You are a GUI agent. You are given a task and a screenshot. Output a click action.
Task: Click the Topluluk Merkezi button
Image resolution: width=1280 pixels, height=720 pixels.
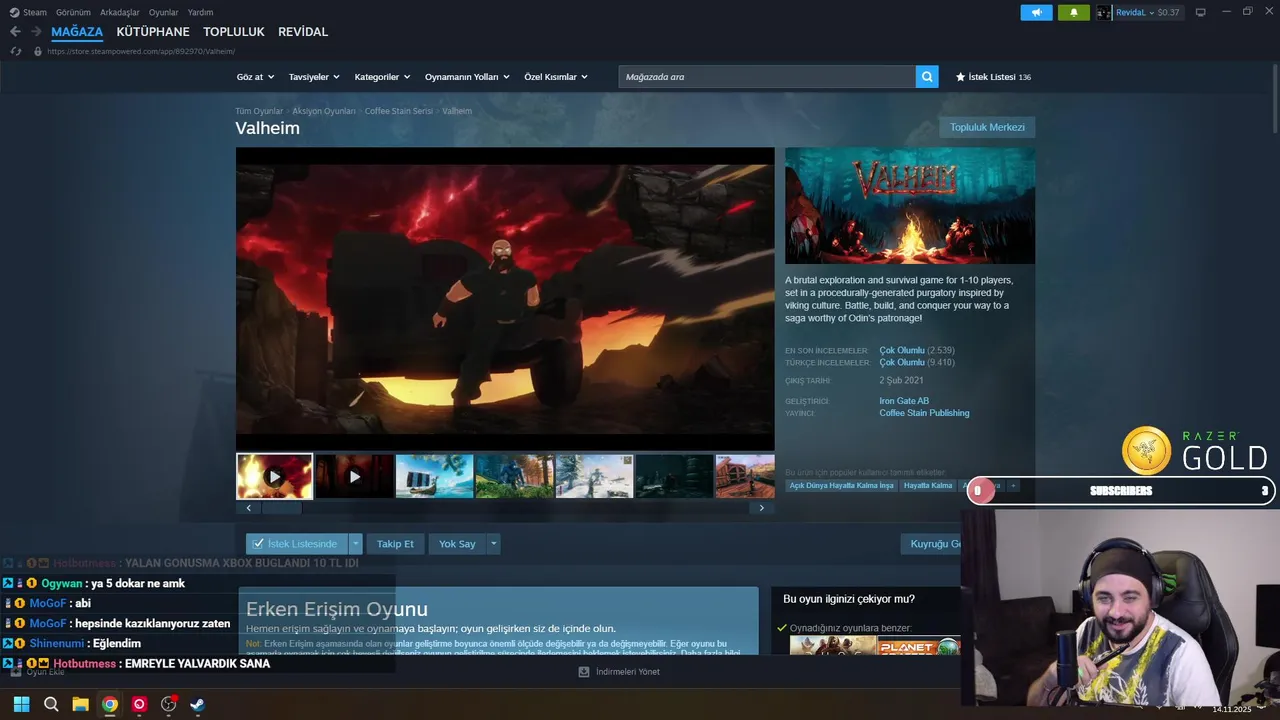[987, 127]
